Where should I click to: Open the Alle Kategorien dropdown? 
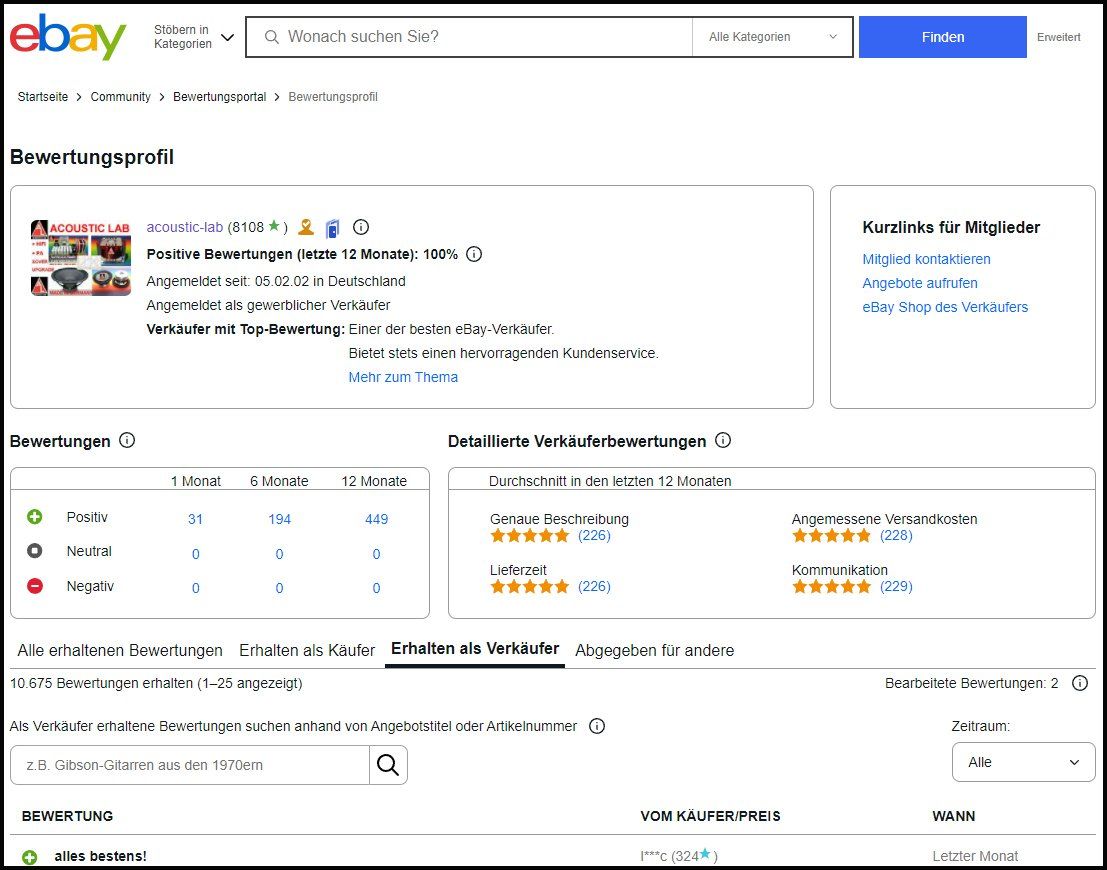(x=773, y=37)
